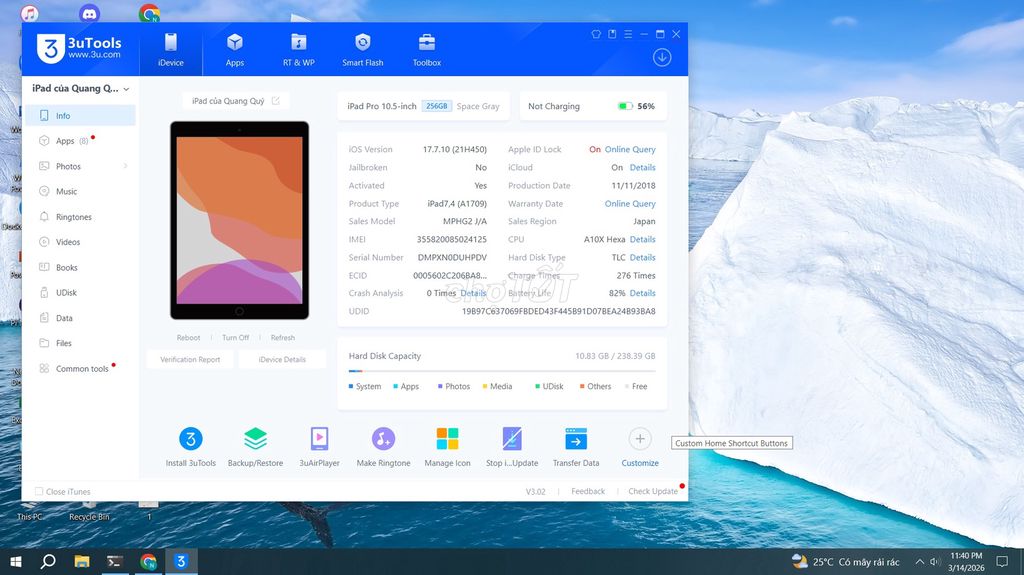Open Videos in the sidebar
Image resolution: width=1024 pixels, height=575 pixels.
click(80, 242)
